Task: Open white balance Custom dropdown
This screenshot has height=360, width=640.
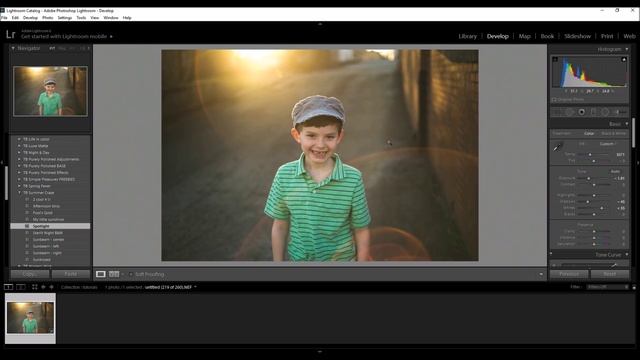Action: (x=608, y=144)
